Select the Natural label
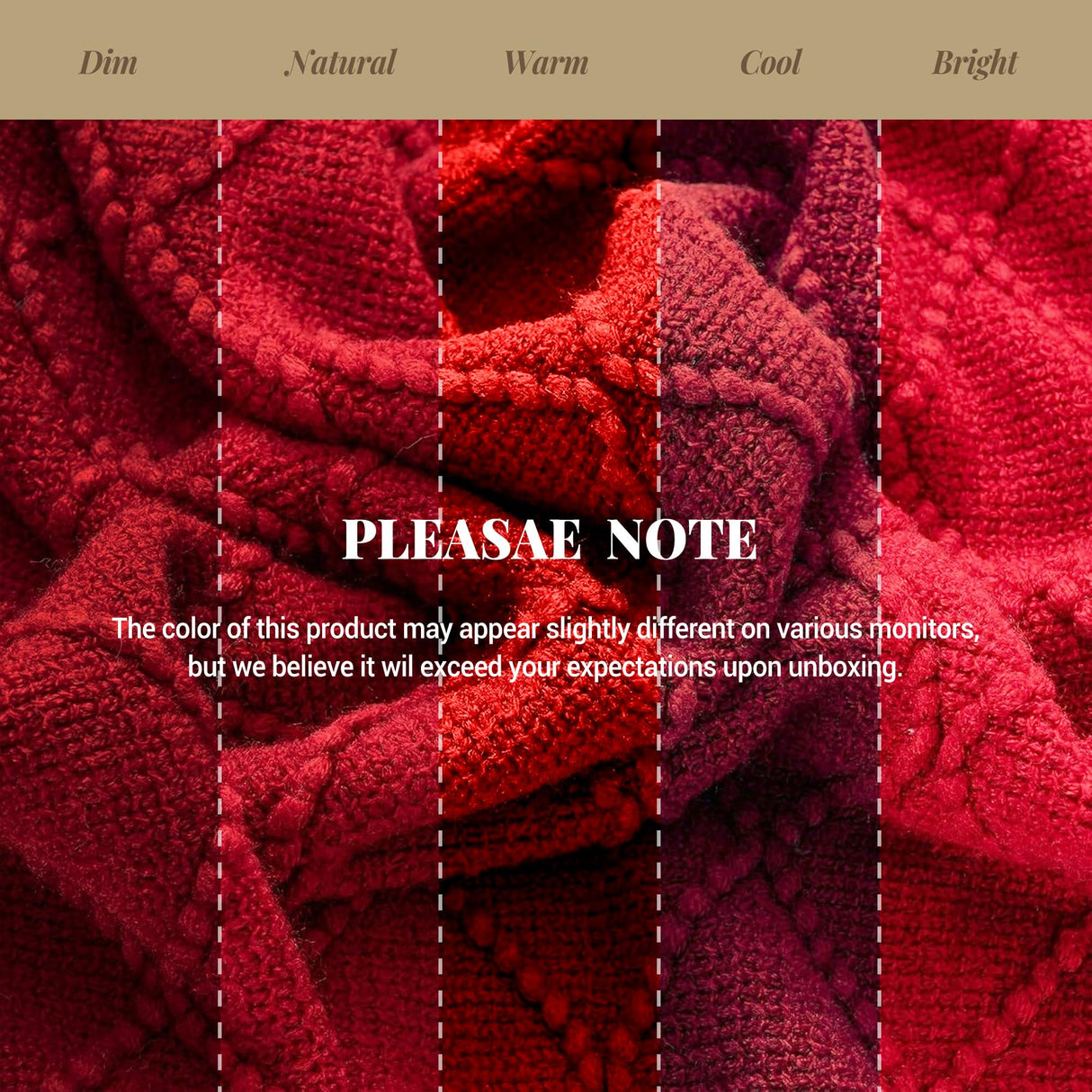Image resolution: width=1092 pixels, height=1092 pixels. point(340,63)
